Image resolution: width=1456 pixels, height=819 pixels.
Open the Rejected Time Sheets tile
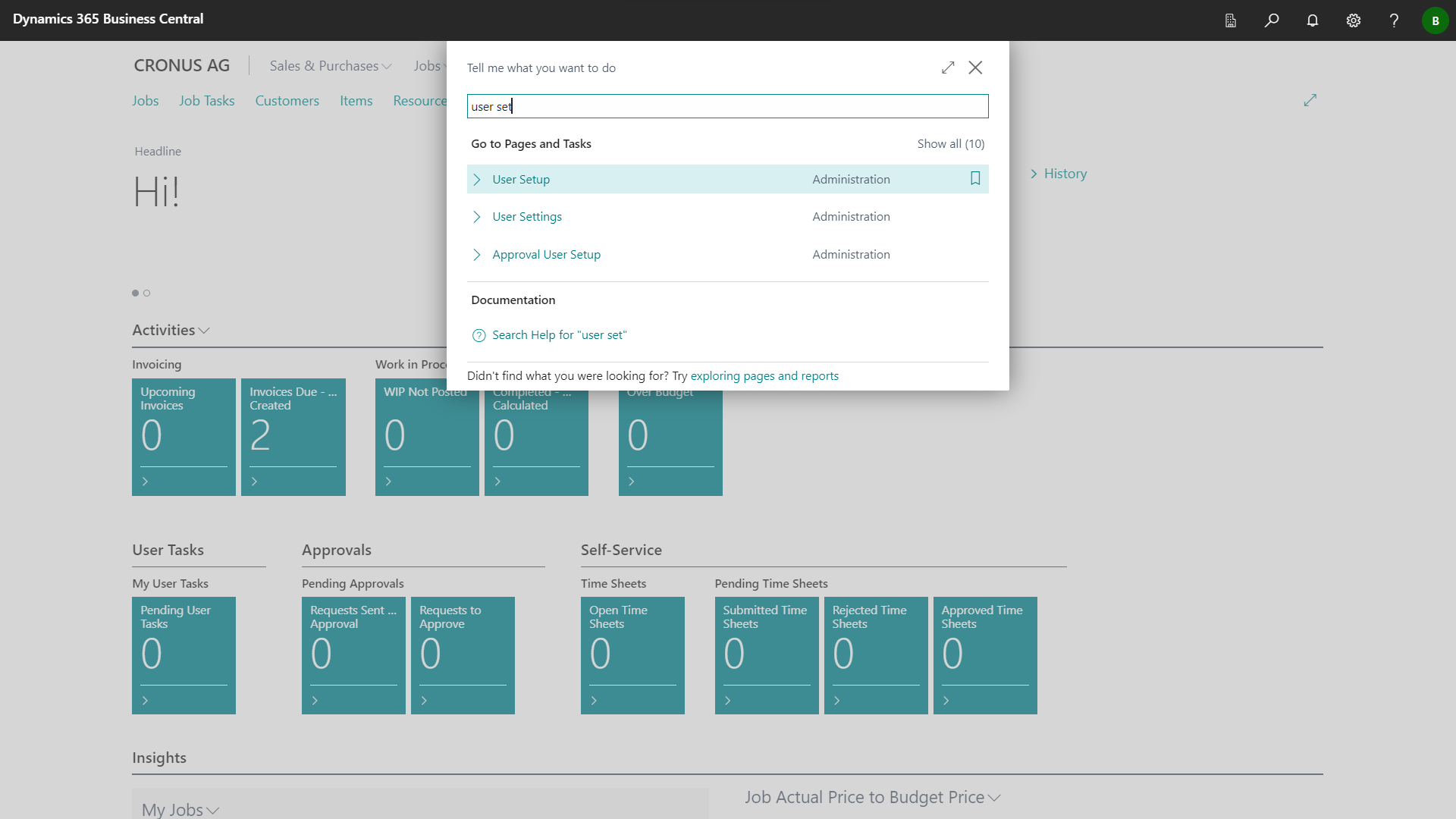pos(876,655)
